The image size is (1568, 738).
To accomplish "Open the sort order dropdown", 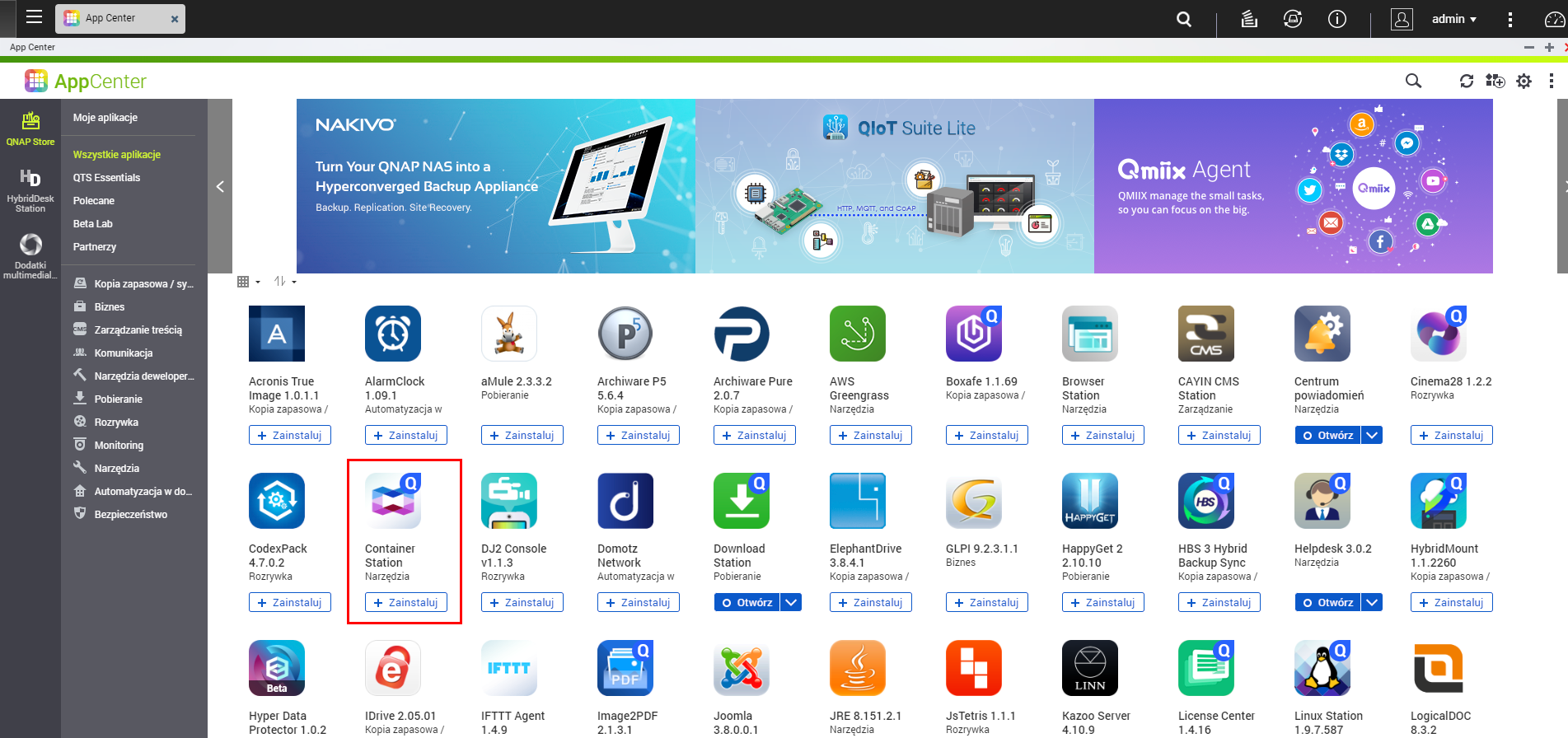I will pos(285,282).
